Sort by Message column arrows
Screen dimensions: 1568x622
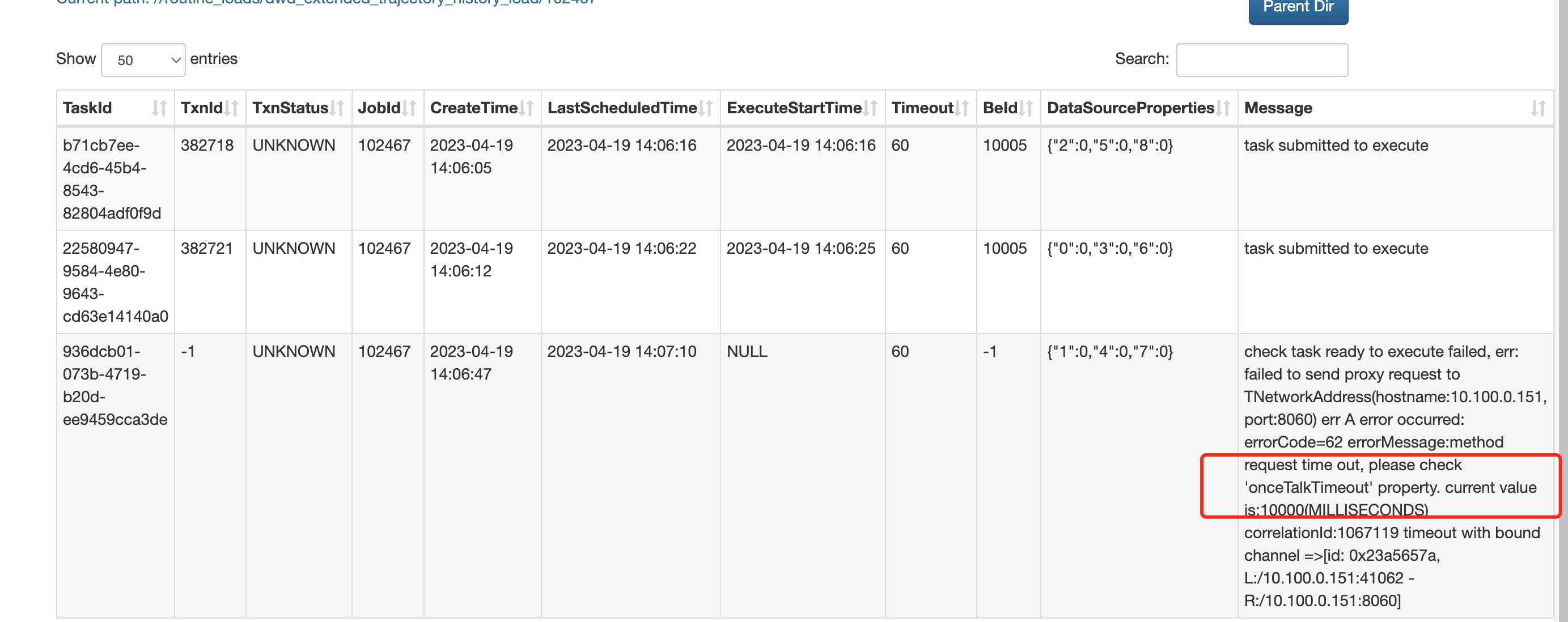[1538, 108]
